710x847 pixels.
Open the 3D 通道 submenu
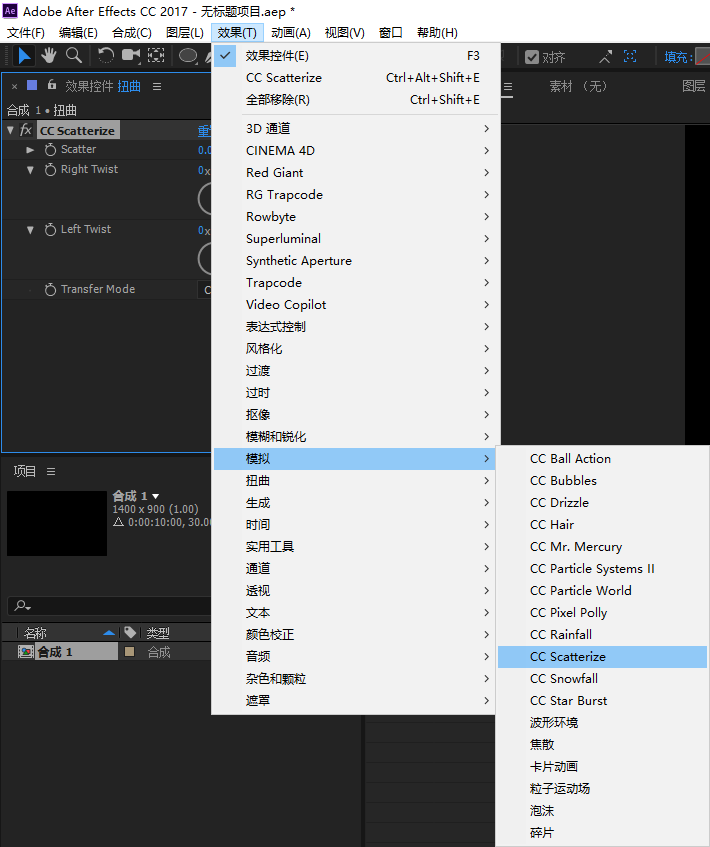point(357,129)
